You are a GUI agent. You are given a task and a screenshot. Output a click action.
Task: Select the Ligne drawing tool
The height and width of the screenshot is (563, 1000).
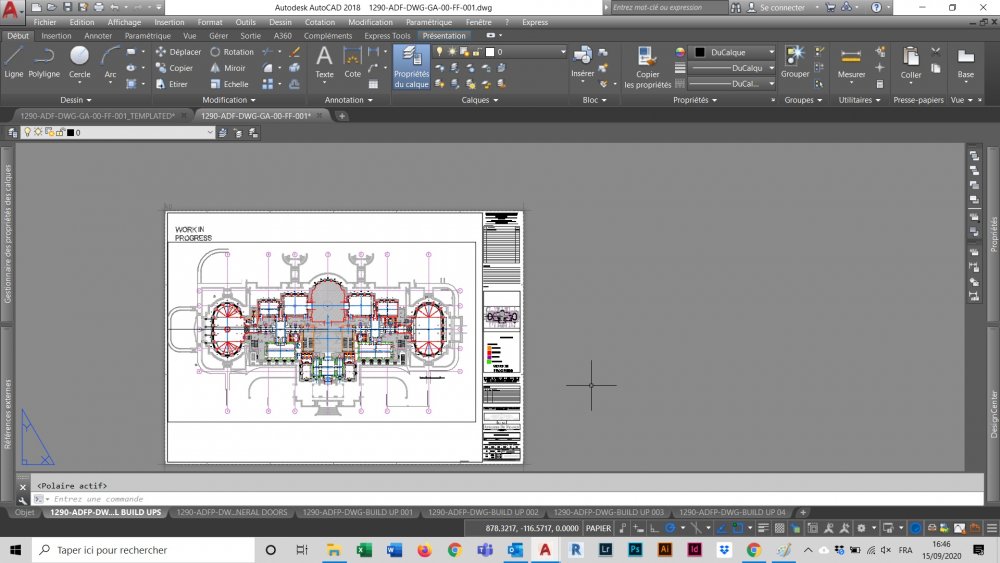pyautogui.click(x=13, y=62)
